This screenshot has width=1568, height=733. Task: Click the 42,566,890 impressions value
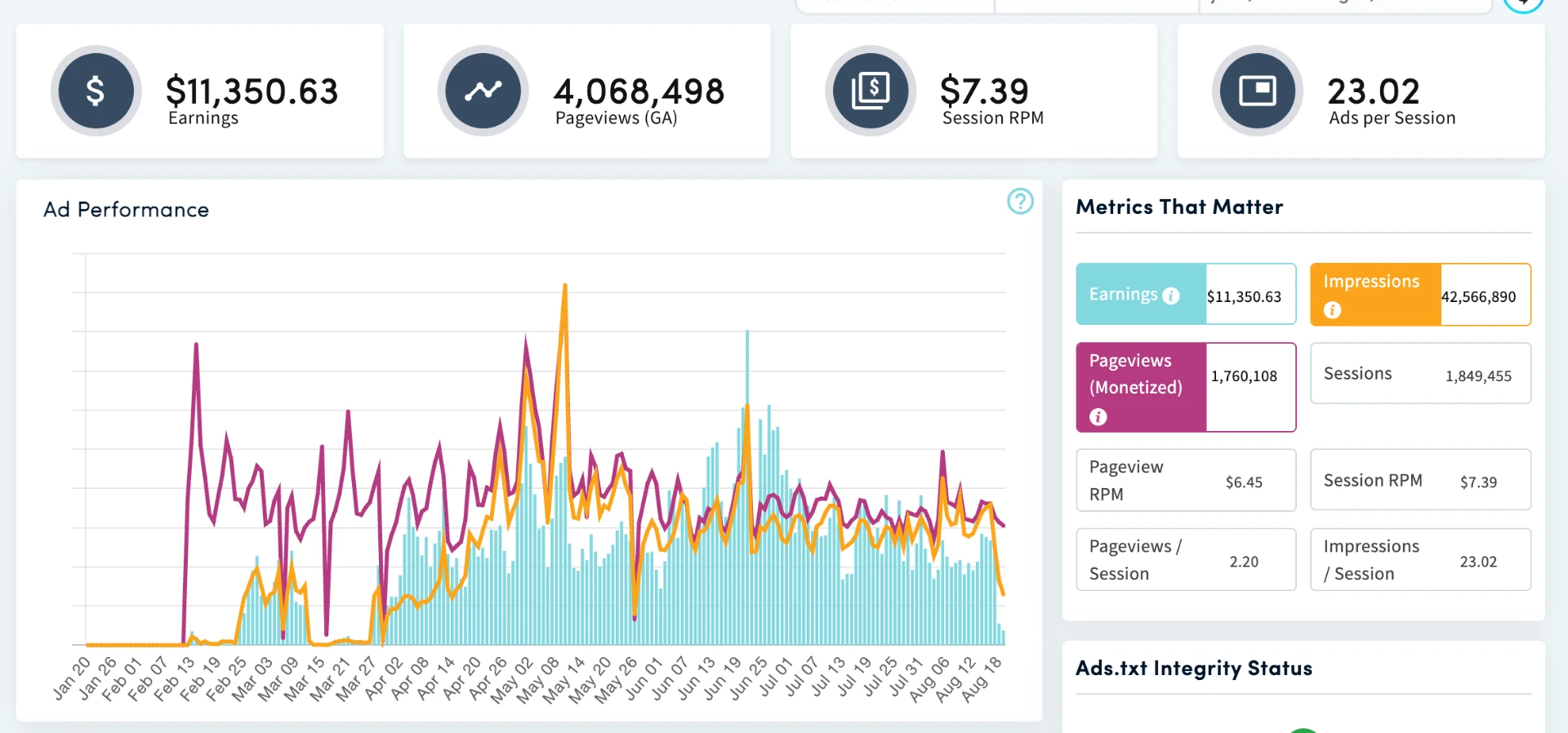[1478, 297]
